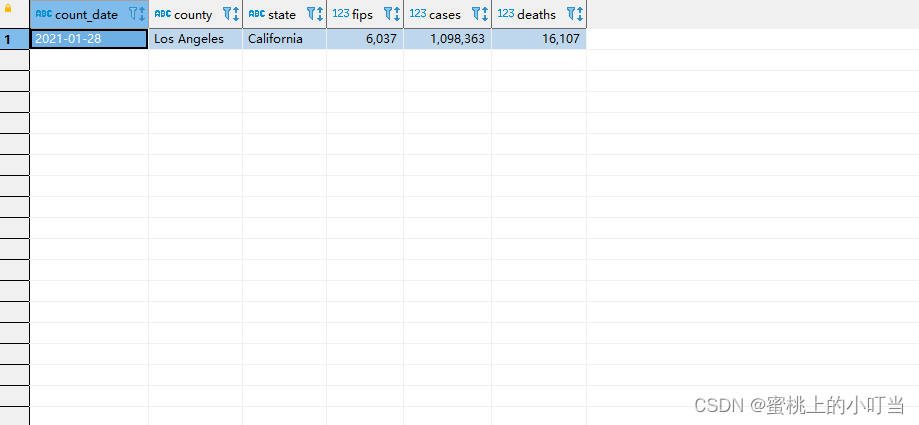Select the count_date column header label

87,15
